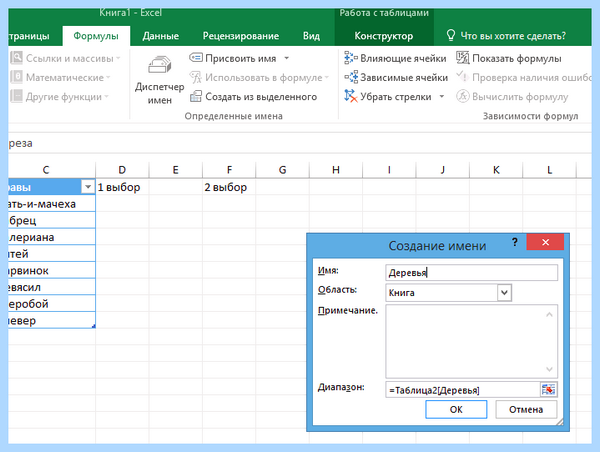Screen dimensions: 600x452
Task: Select column D header
Action: pos(122,170)
